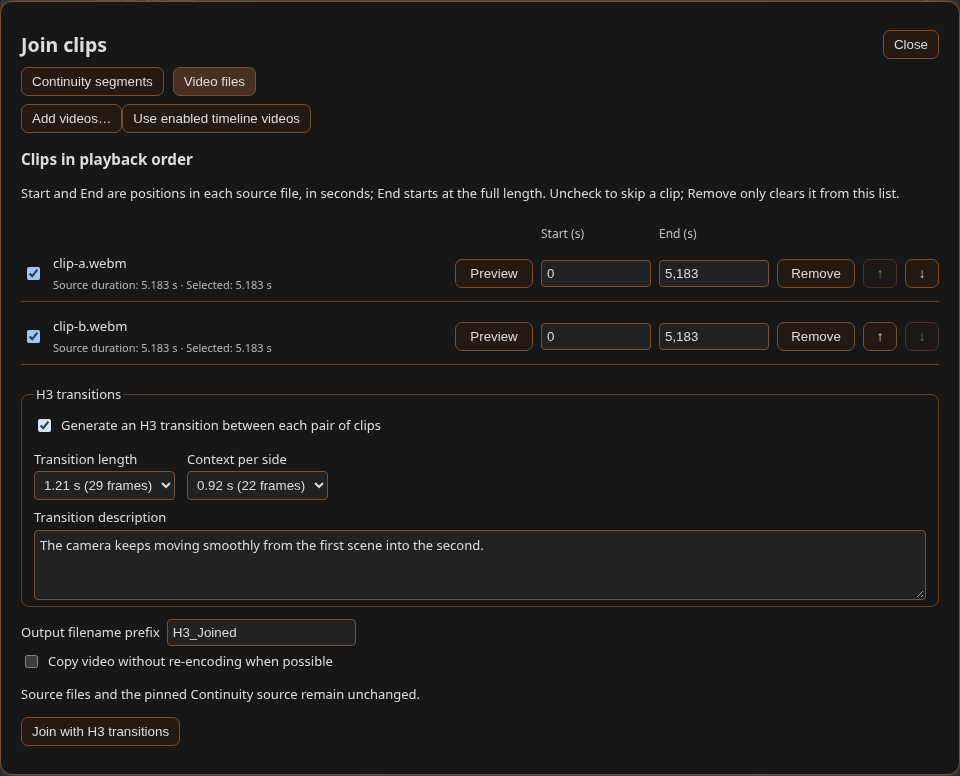960x776 pixels.
Task: Click the H3 transitions group label
Action: (78, 394)
